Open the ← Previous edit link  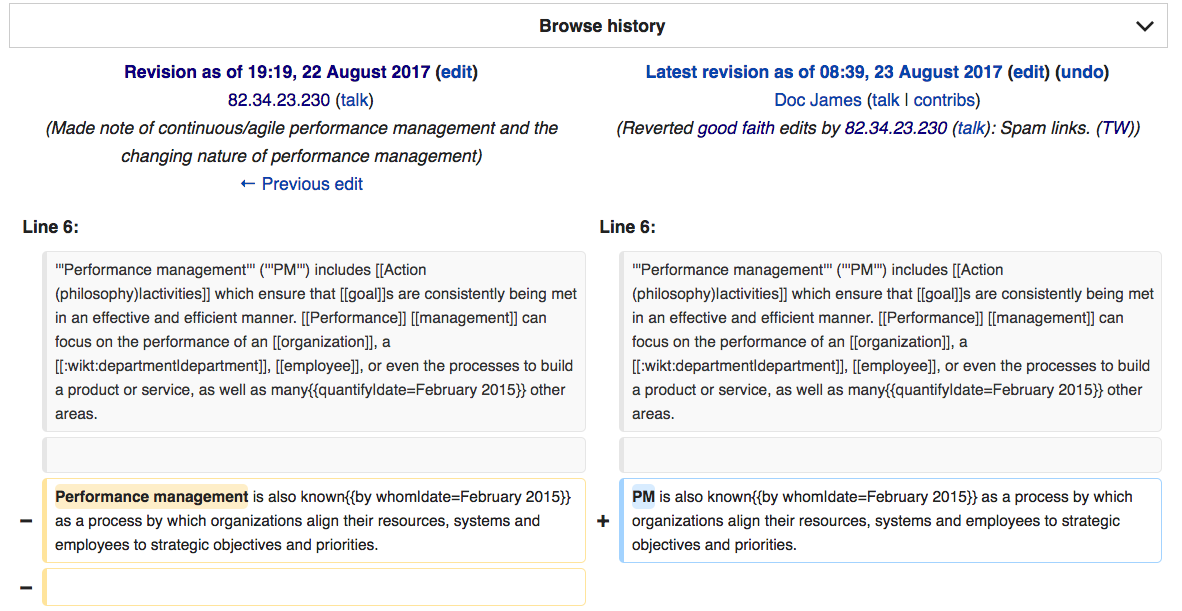click(301, 184)
